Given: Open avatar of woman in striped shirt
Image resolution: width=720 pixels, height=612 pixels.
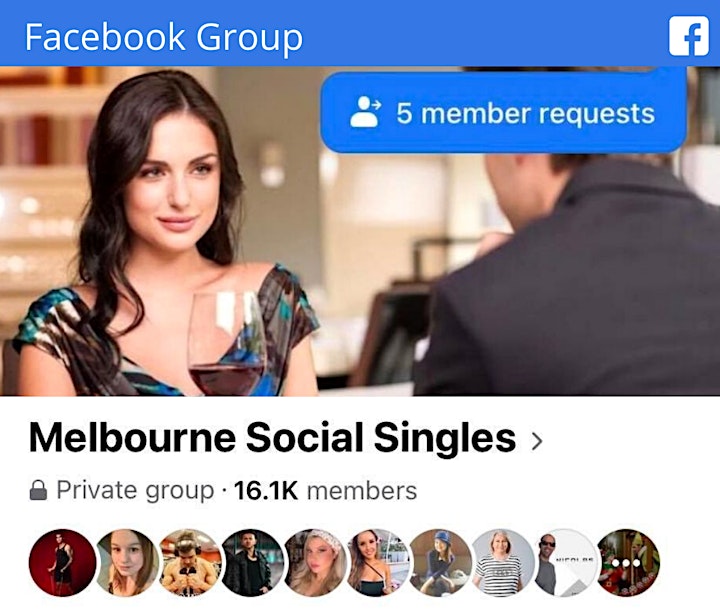Looking at the screenshot, I should (x=503, y=562).
